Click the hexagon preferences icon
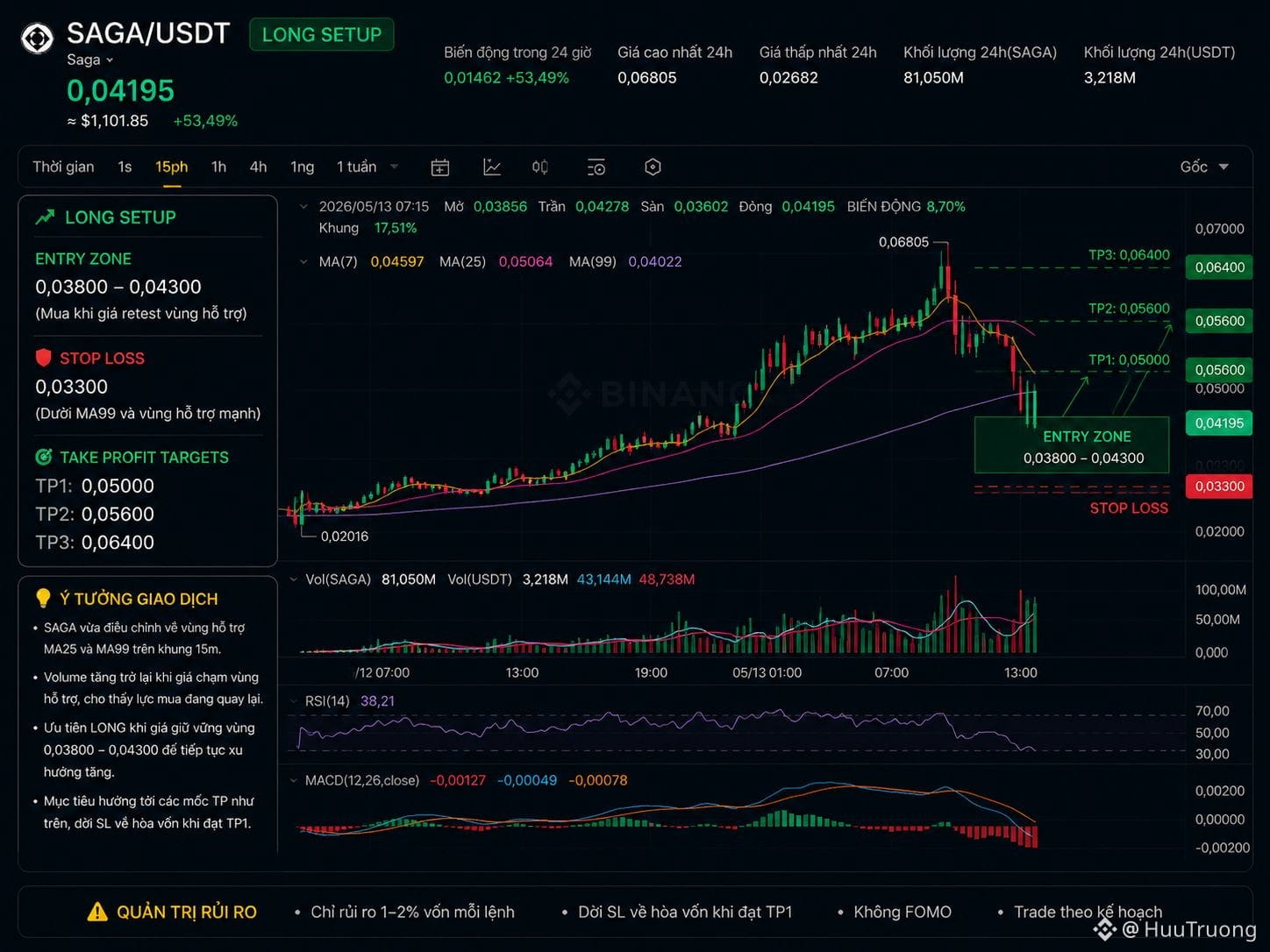1270x952 pixels. click(x=653, y=167)
